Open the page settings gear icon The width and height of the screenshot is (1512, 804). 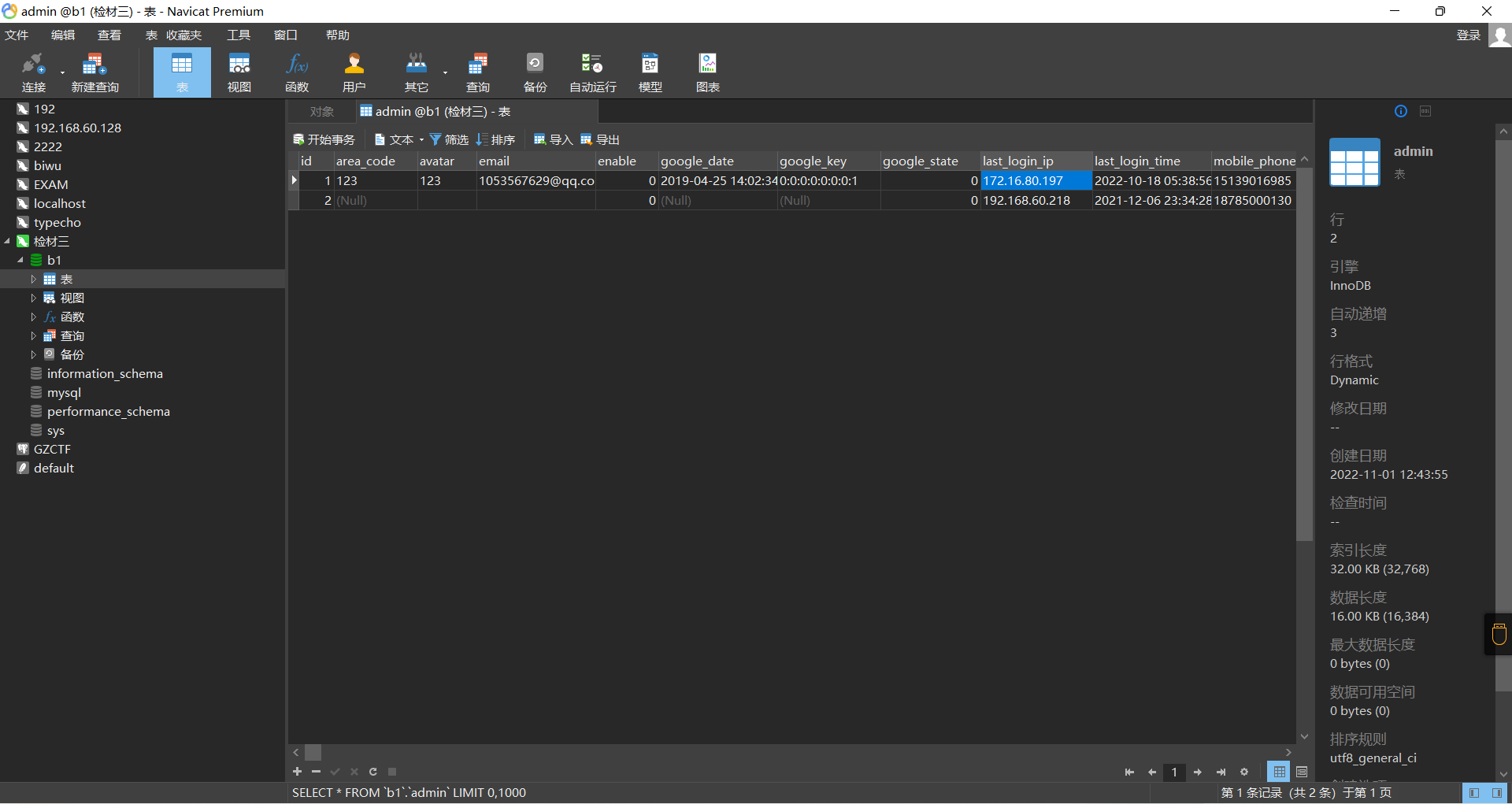[x=1244, y=773]
